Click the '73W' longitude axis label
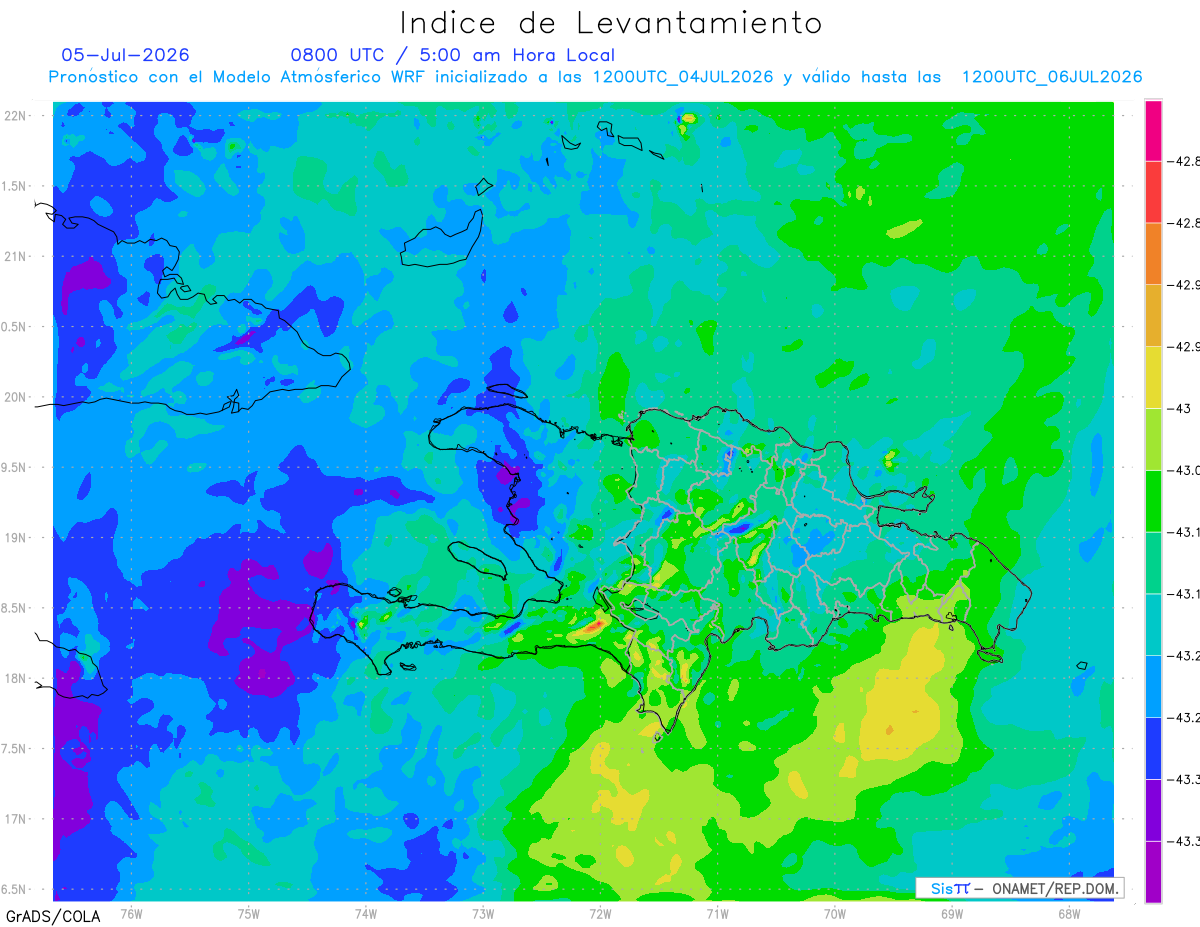Image resolution: width=1200 pixels, height=927 pixels. click(x=483, y=913)
